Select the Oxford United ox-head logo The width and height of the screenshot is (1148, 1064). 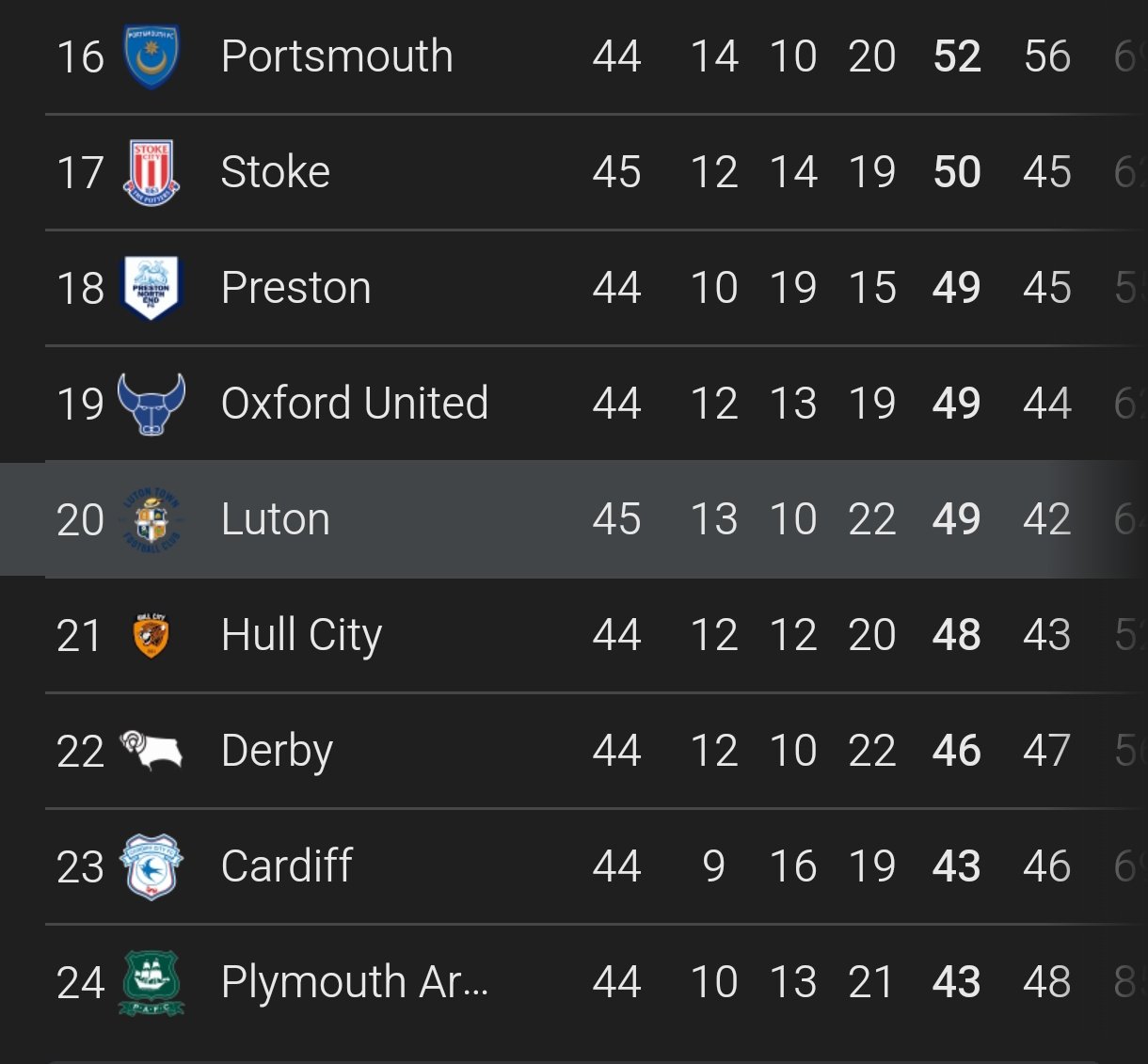pyautogui.click(x=151, y=404)
